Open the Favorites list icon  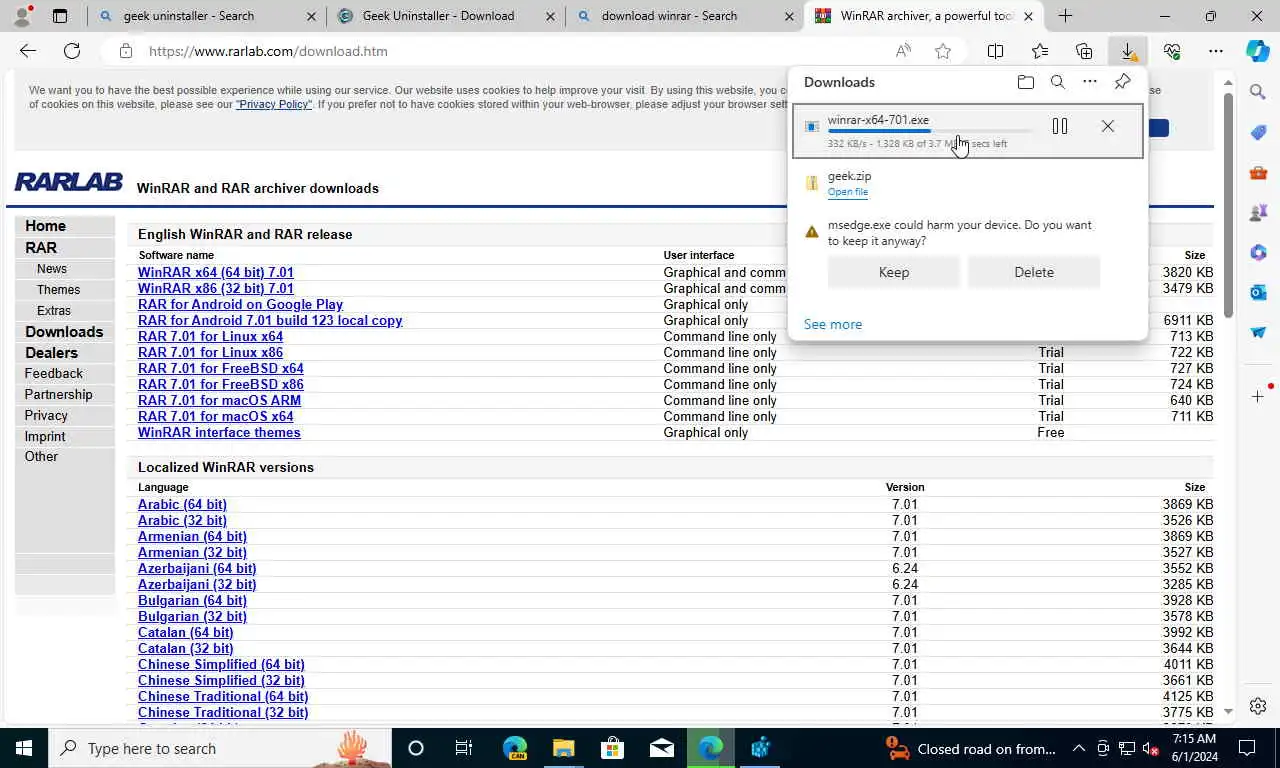tap(1040, 51)
